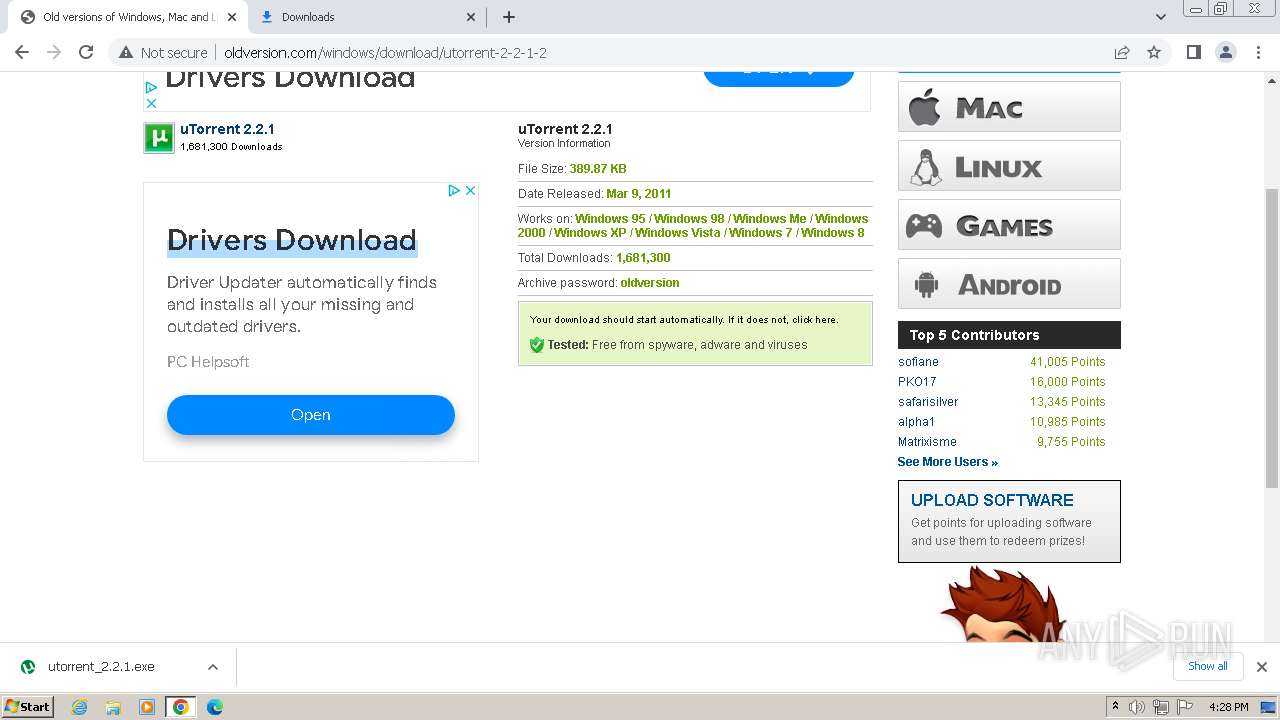Open Chrome profile avatar
Screen dimensions: 1280x720
click(x=1225, y=52)
